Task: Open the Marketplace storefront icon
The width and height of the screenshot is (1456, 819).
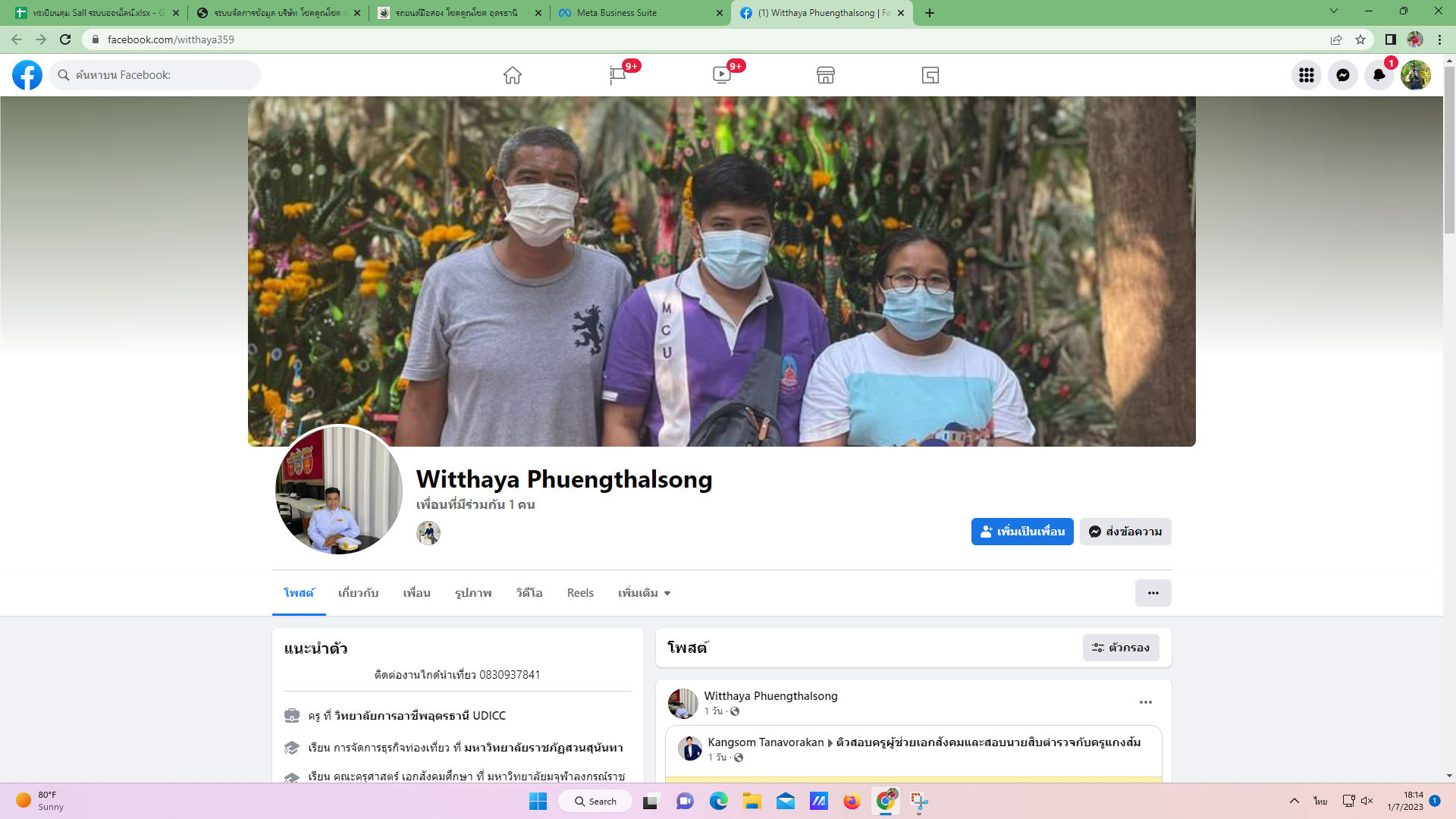Action: click(x=826, y=75)
